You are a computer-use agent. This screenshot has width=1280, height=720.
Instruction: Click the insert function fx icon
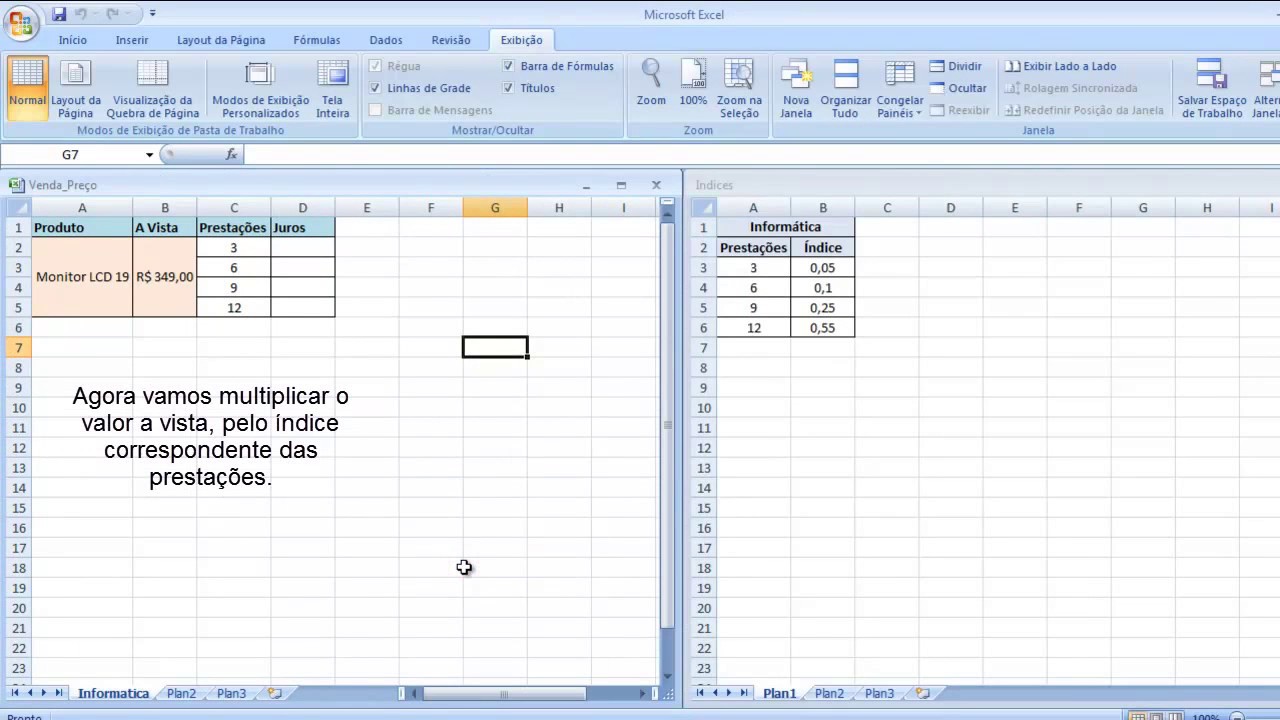point(231,155)
